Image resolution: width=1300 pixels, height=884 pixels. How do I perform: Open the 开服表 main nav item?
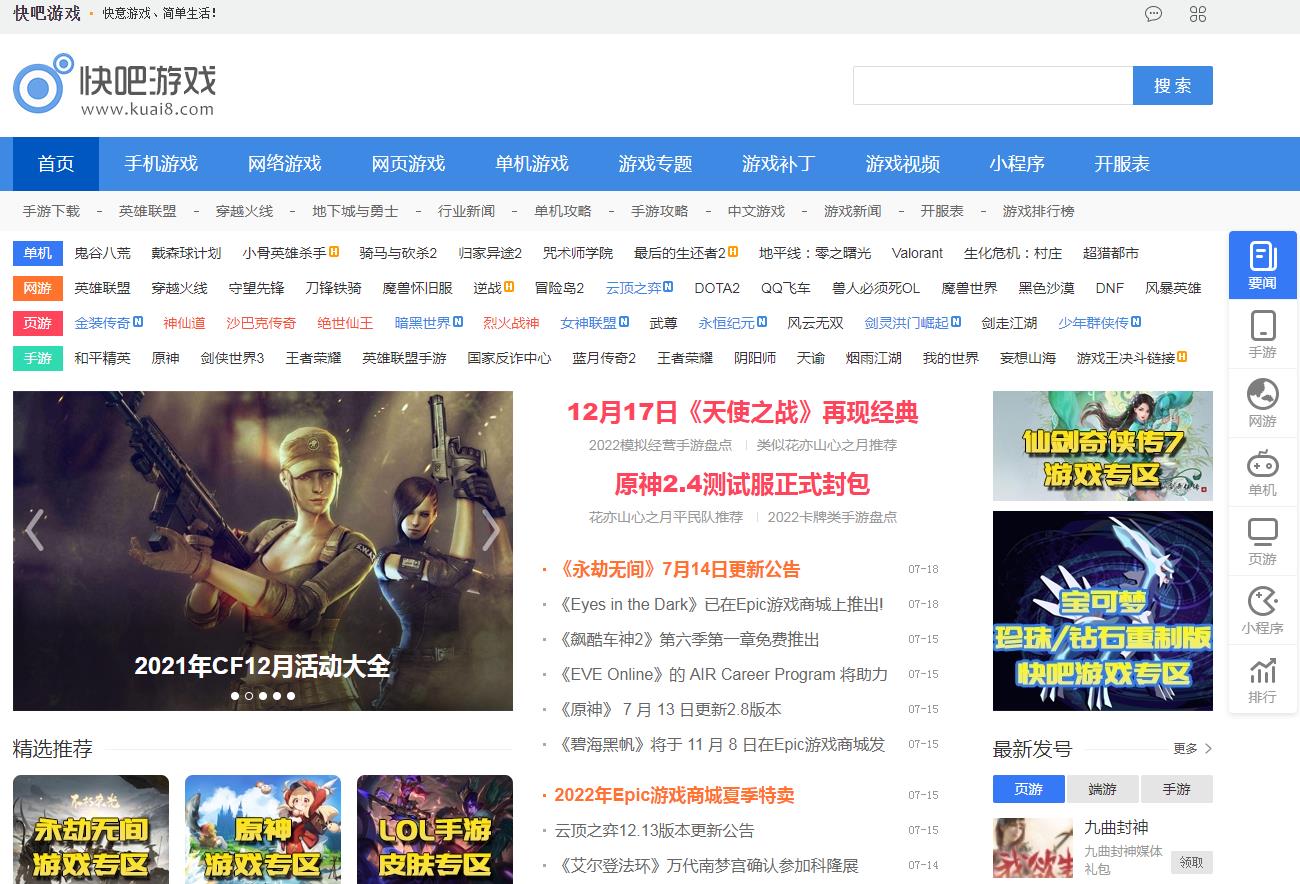point(1122,163)
